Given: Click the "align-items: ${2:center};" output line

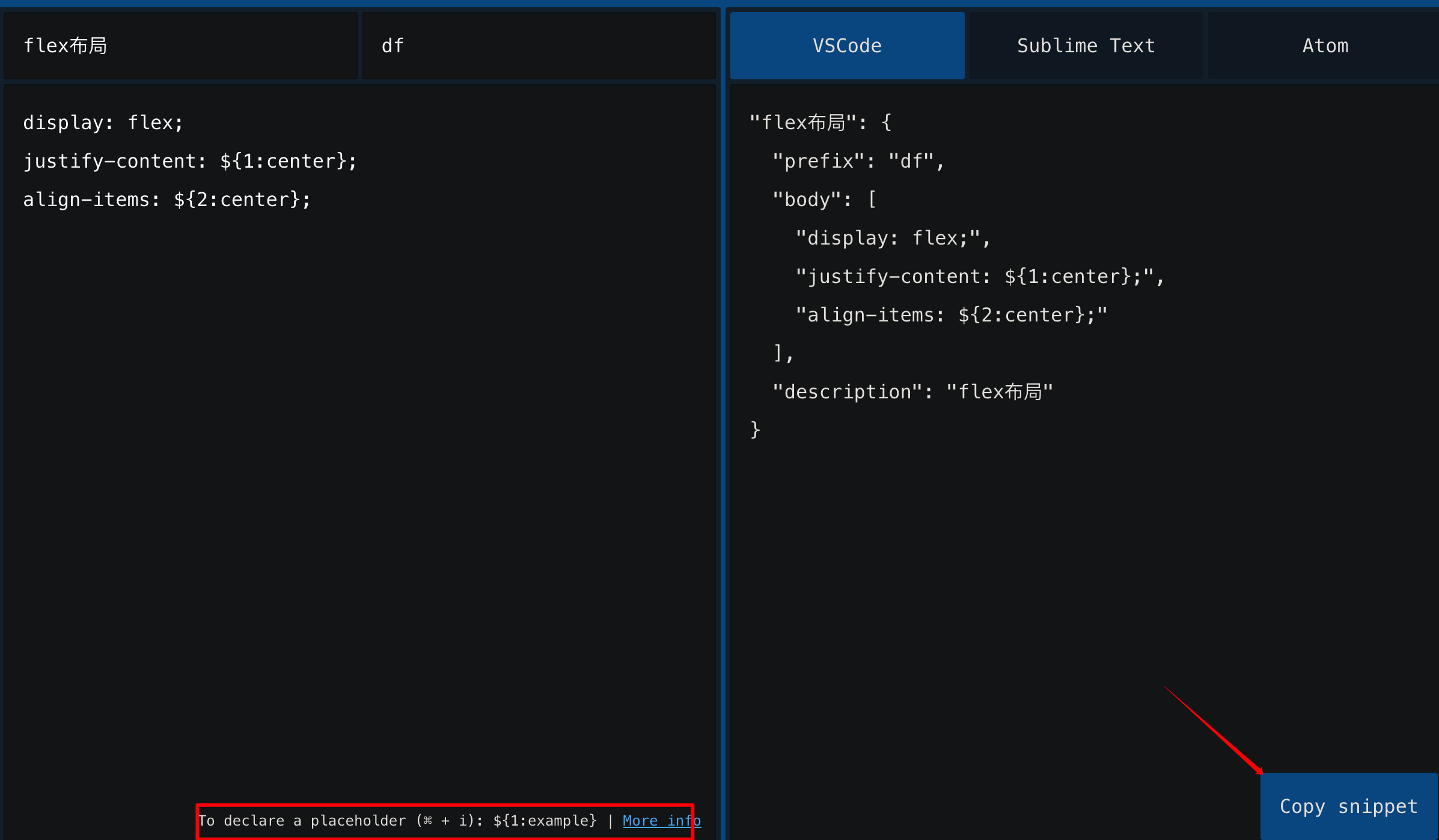Looking at the screenshot, I should [951, 315].
